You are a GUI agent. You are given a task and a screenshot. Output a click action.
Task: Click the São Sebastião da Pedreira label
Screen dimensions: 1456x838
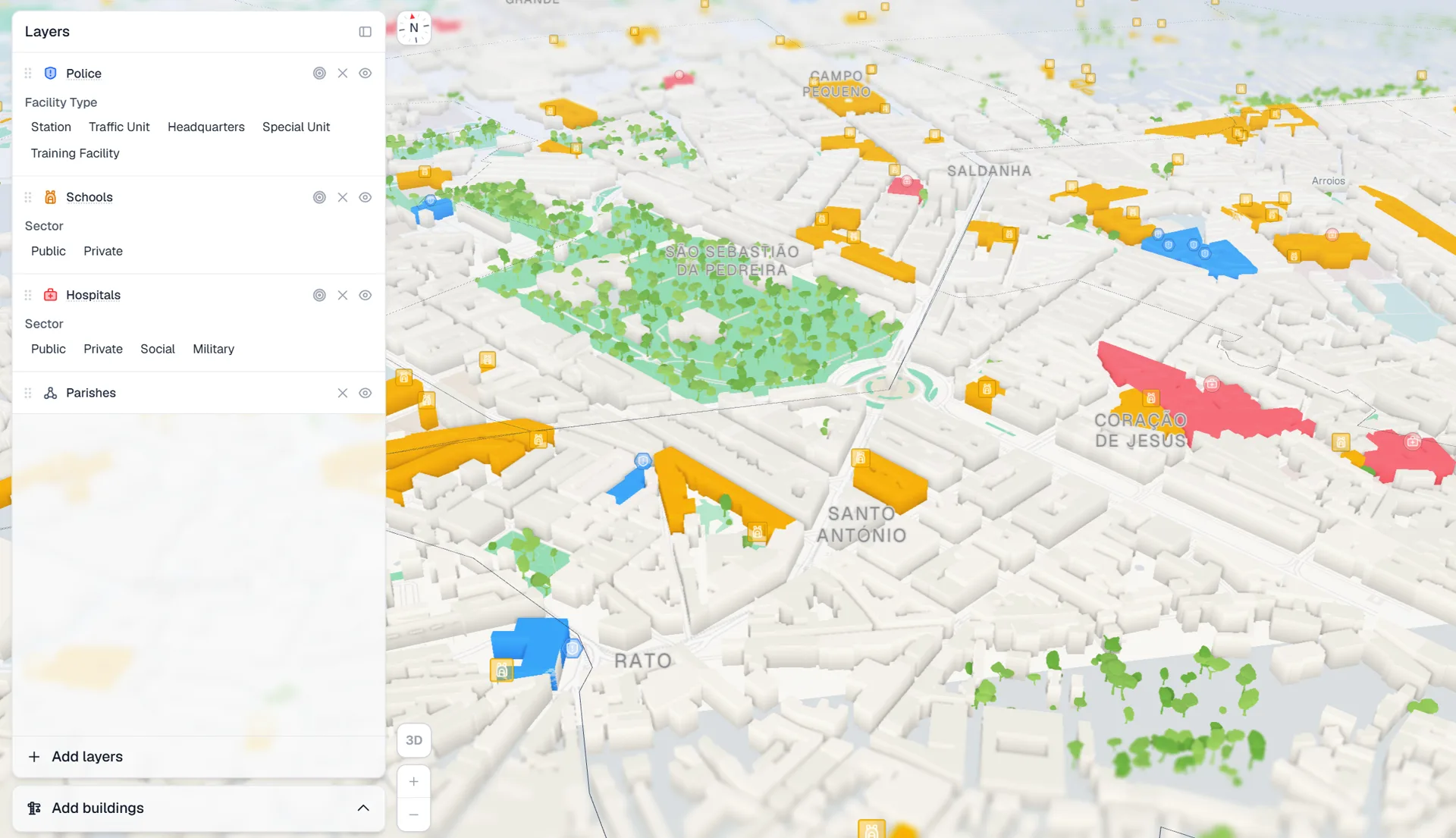732,261
